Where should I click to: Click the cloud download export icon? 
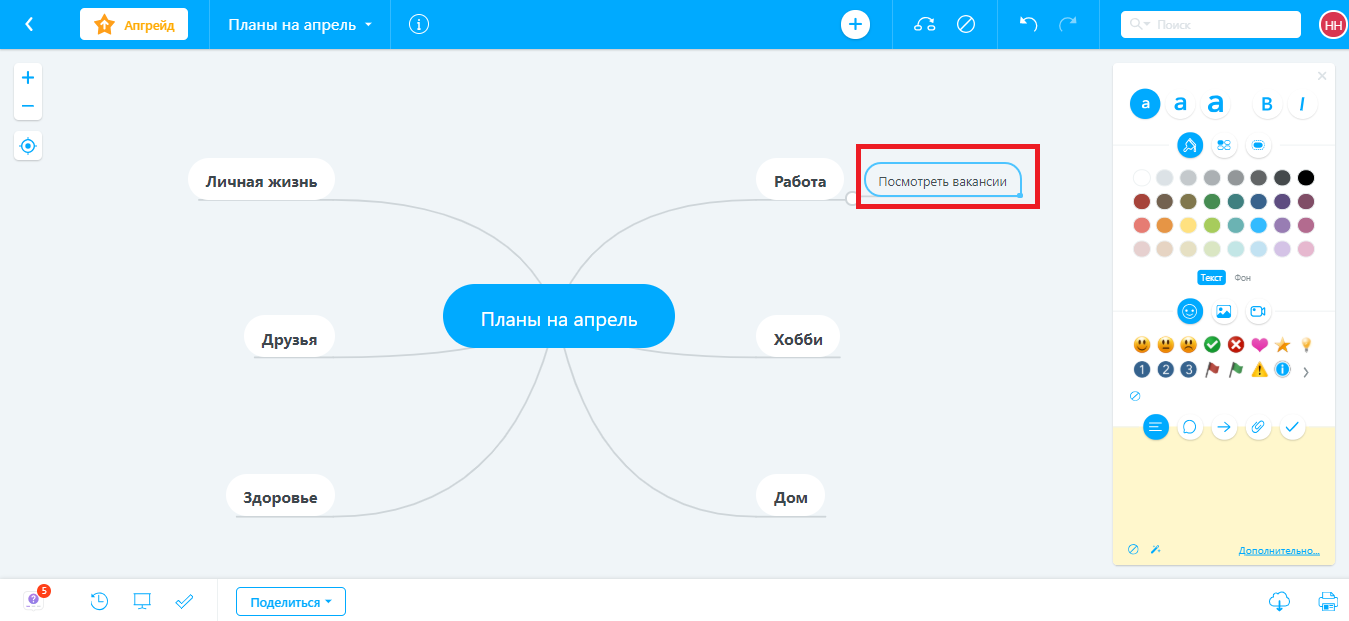pyautogui.click(x=1278, y=601)
